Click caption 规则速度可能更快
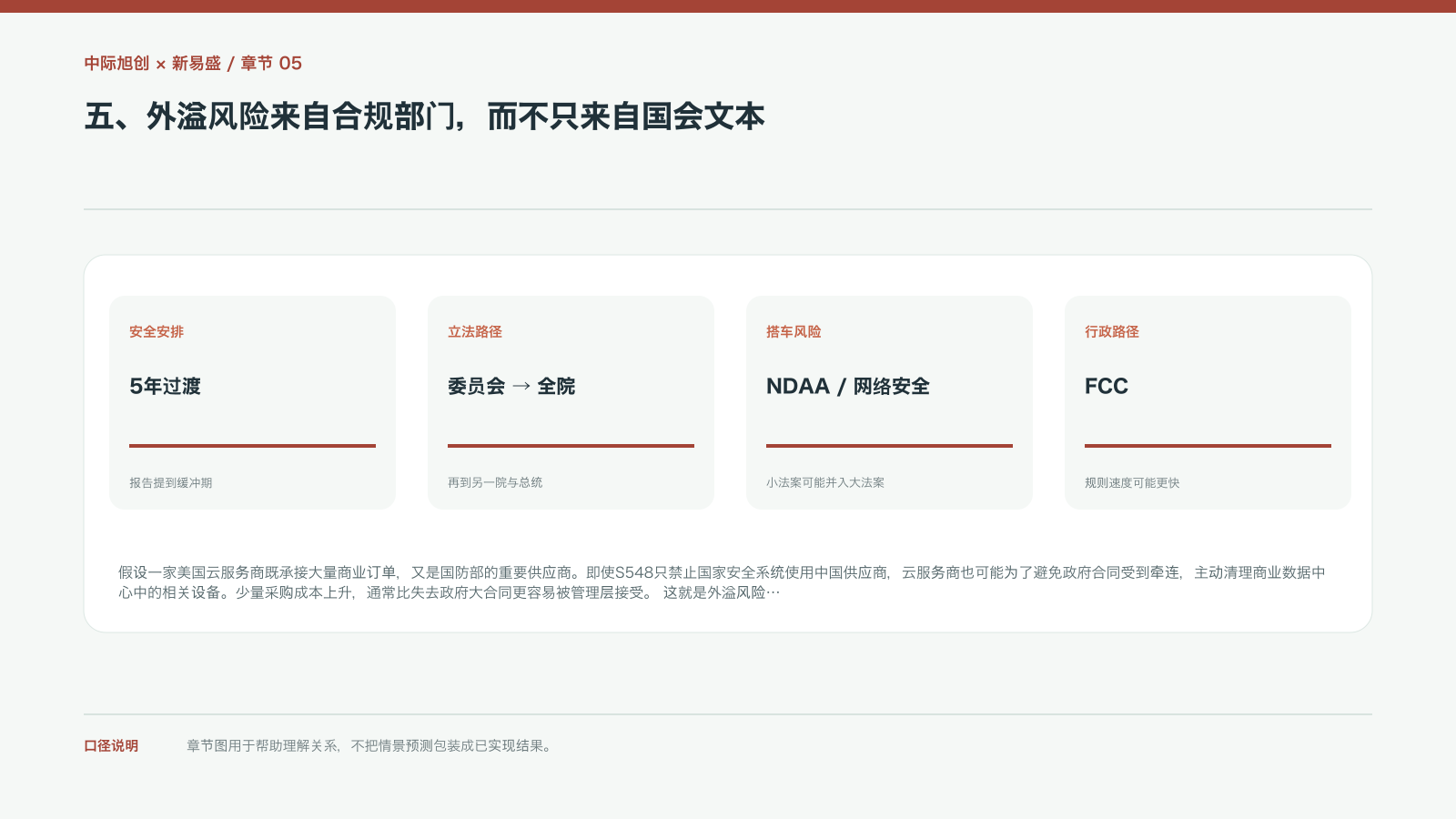Image resolution: width=1456 pixels, height=819 pixels. point(1132,482)
